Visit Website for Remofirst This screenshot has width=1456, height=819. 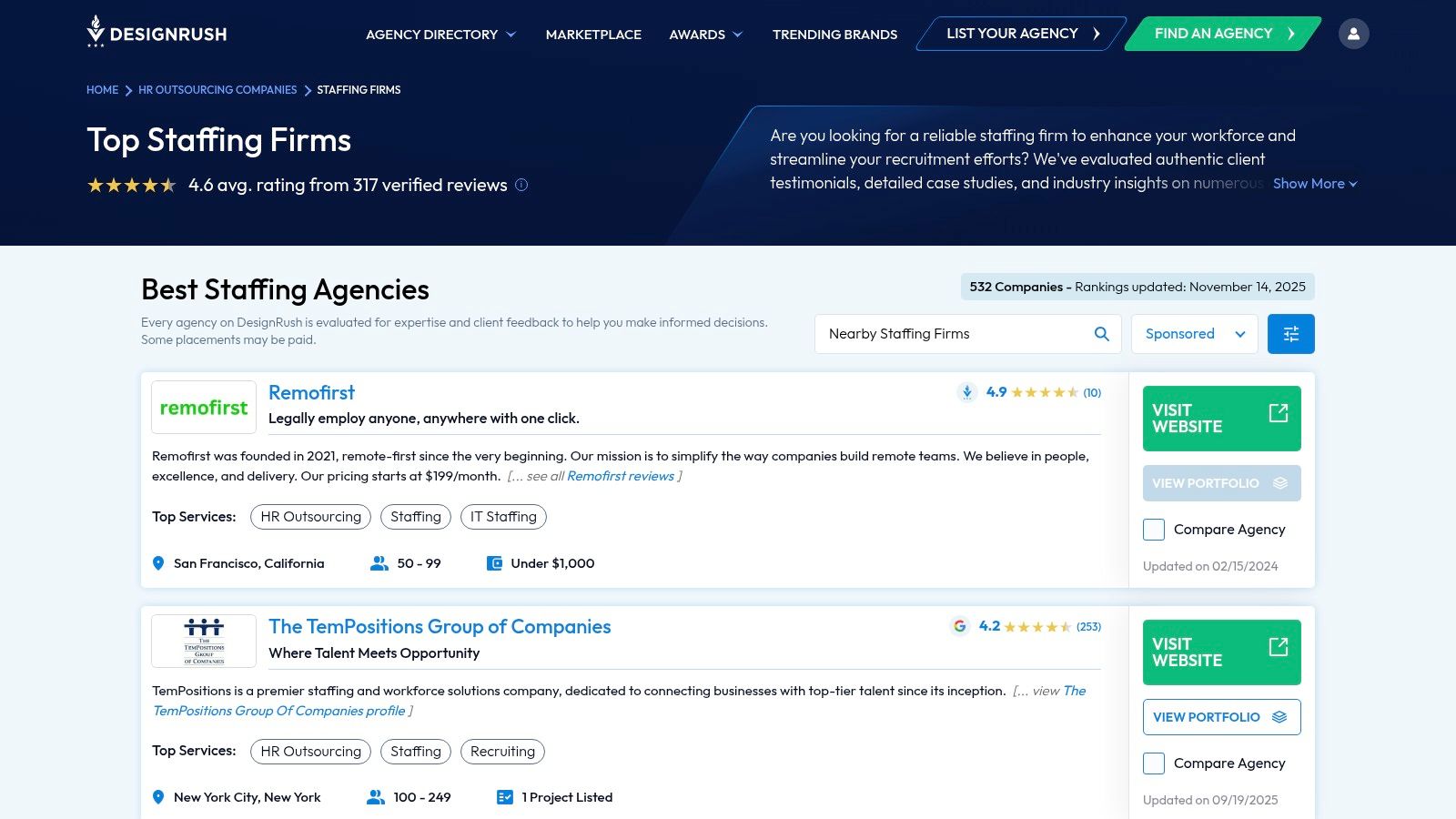tap(1221, 419)
